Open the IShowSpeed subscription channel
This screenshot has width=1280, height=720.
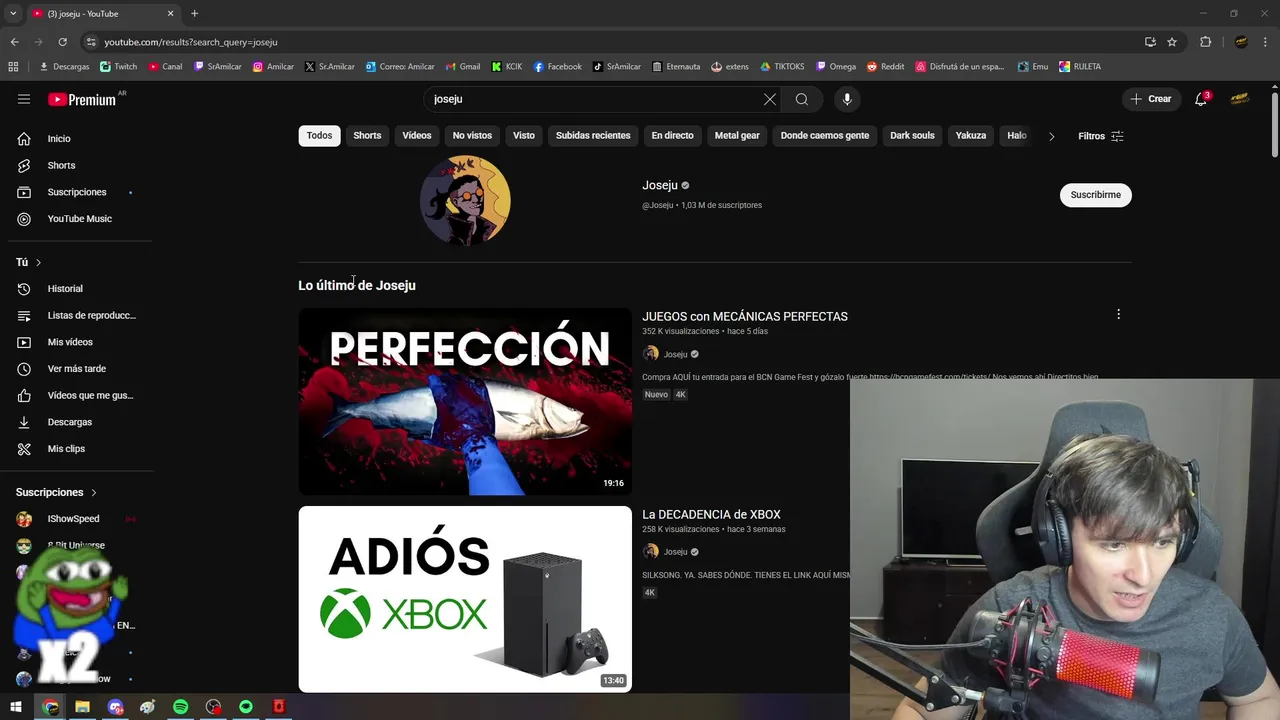tap(76, 519)
